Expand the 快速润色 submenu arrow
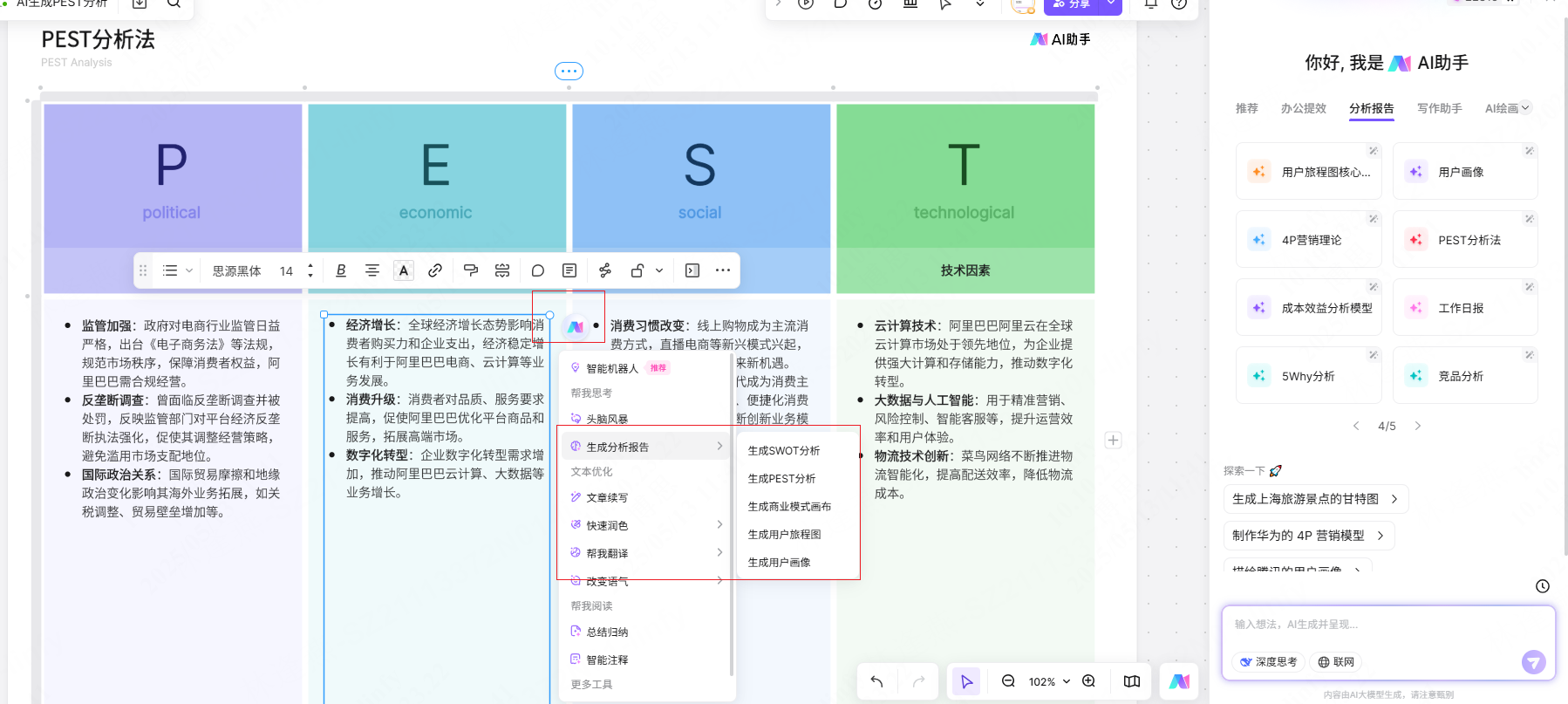Image resolution: width=1568 pixels, height=704 pixels. [719, 524]
